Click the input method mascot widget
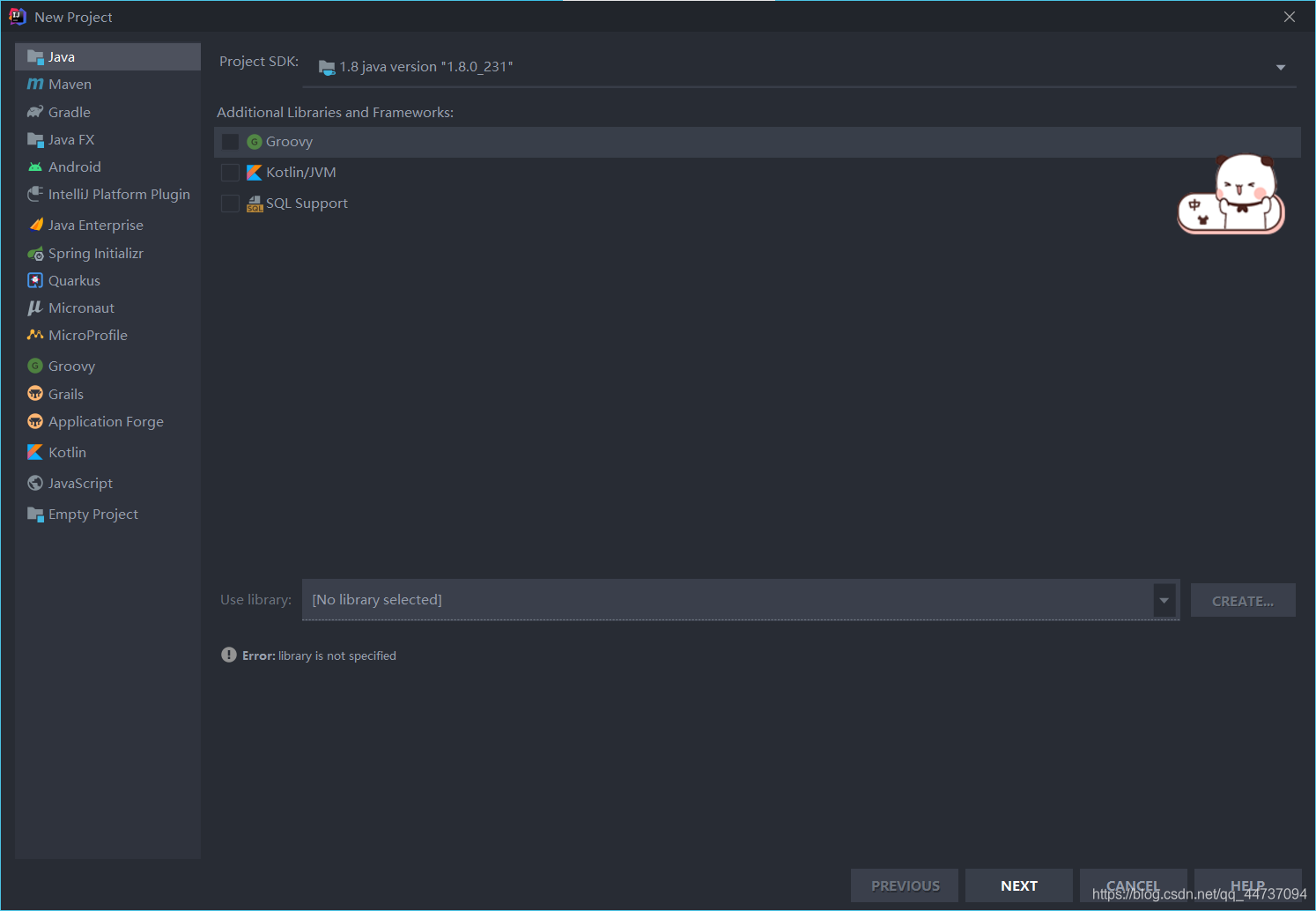 1231,195
